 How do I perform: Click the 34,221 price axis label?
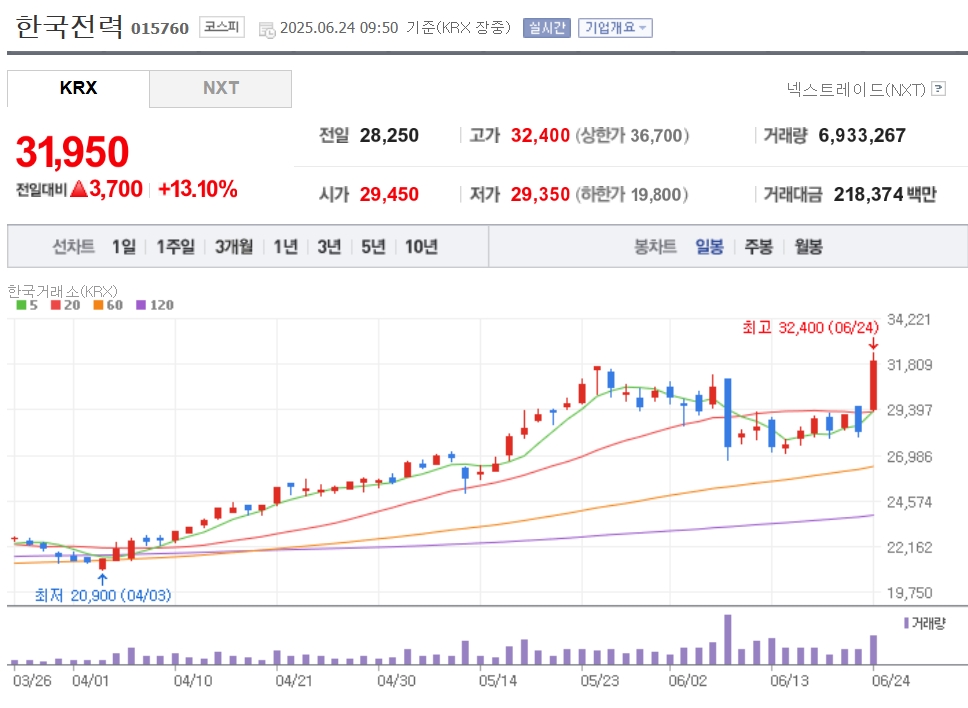click(909, 320)
